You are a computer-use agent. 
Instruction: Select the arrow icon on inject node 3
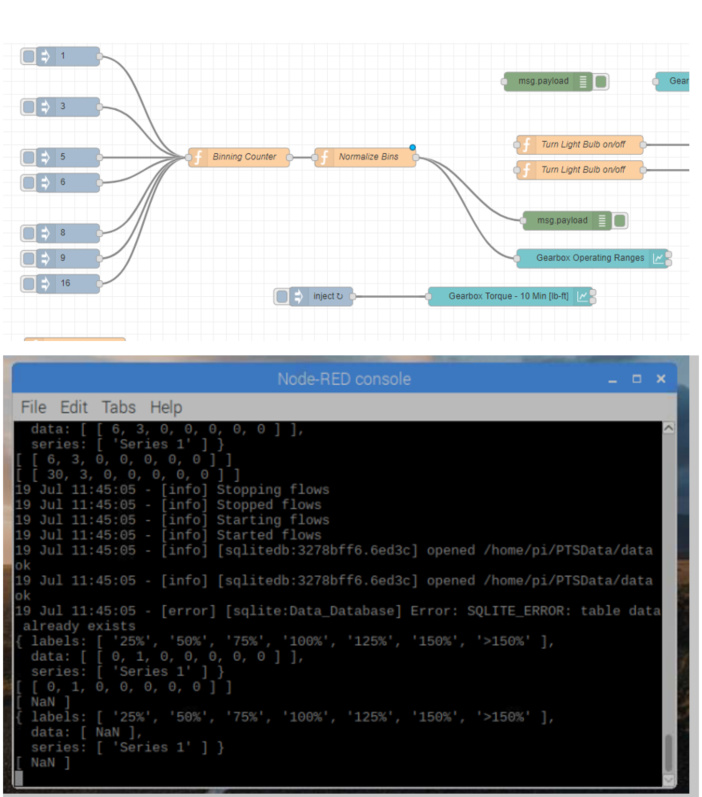click(x=45, y=107)
